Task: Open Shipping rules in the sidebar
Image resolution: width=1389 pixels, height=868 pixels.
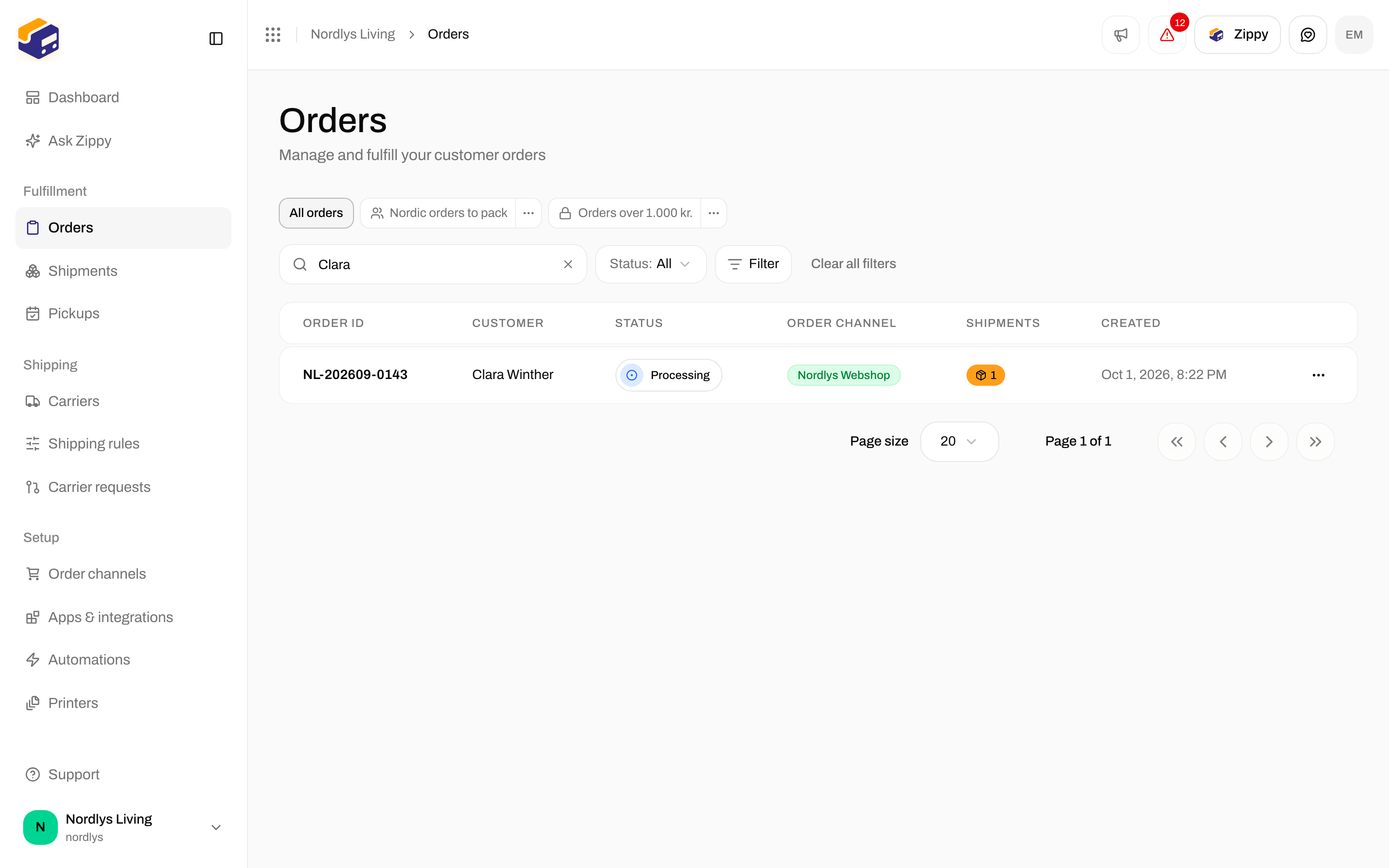Action: (123, 444)
